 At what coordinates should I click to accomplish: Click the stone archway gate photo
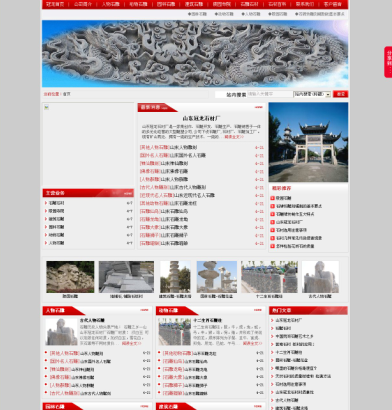pyautogui.click(x=308, y=142)
